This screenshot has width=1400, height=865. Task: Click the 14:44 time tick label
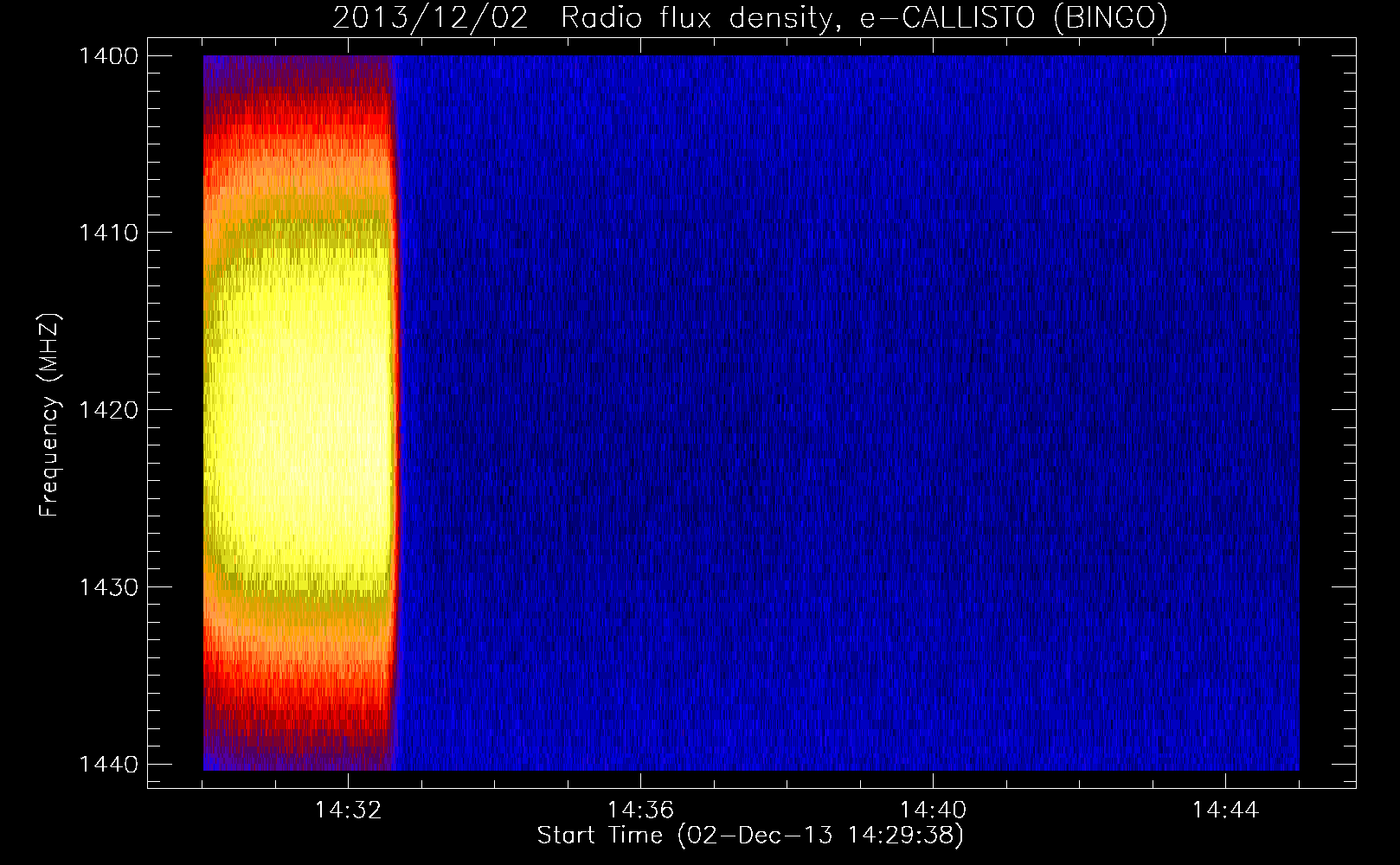click(x=1225, y=811)
